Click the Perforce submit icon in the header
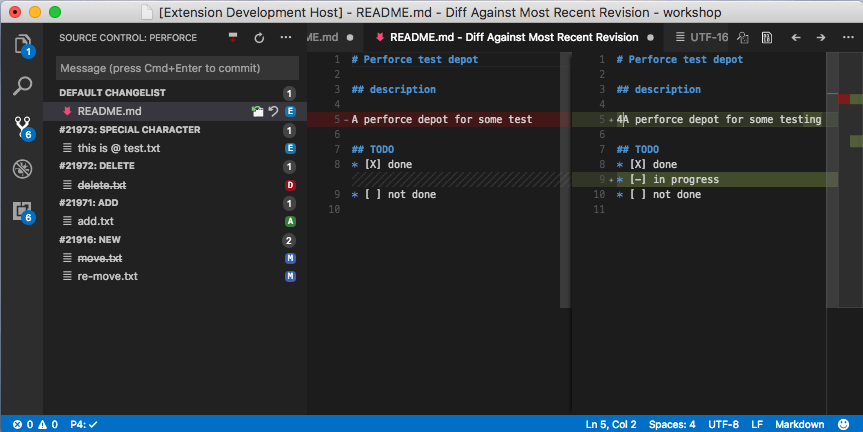Viewport: 863px width, 432px height. (233, 37)
